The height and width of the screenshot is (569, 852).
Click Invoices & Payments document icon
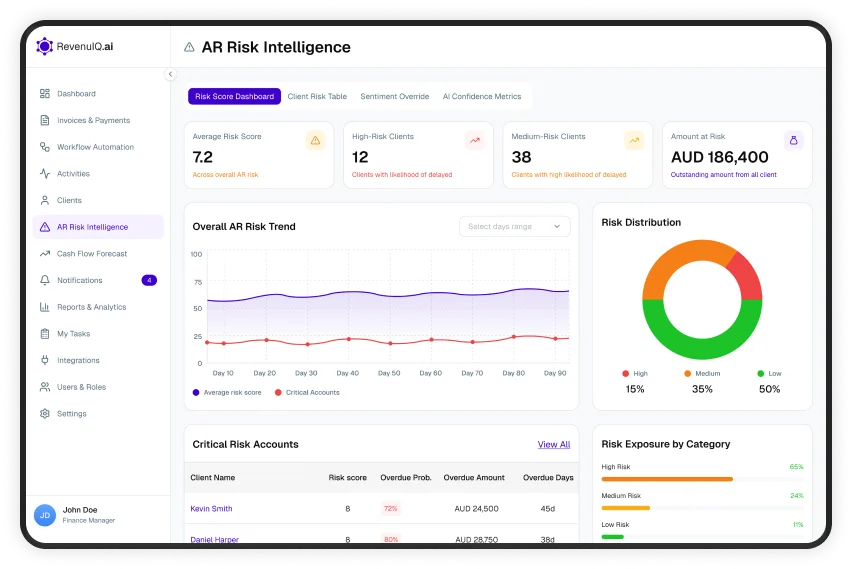coord(45,120)
